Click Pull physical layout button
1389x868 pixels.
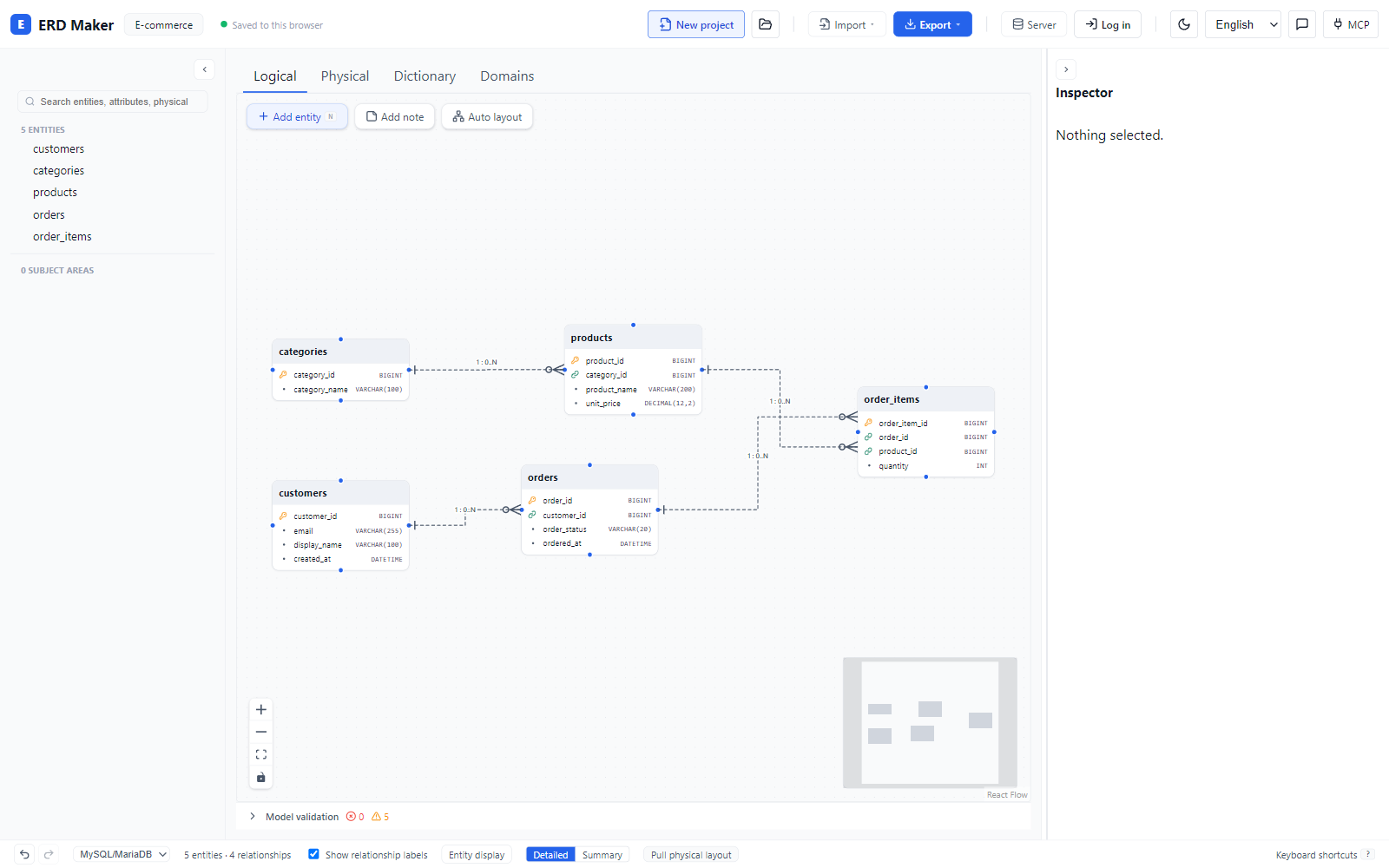point(691,855)
